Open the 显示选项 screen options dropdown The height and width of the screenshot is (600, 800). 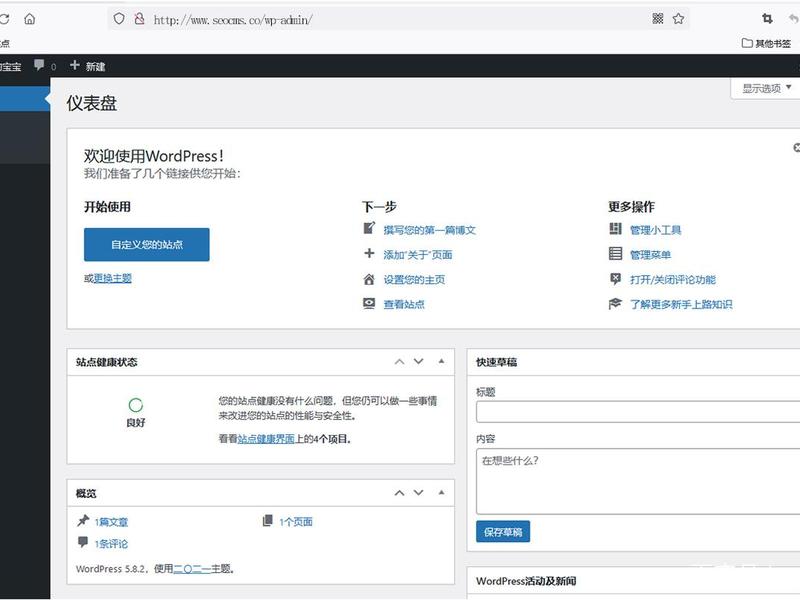(766, 88)
